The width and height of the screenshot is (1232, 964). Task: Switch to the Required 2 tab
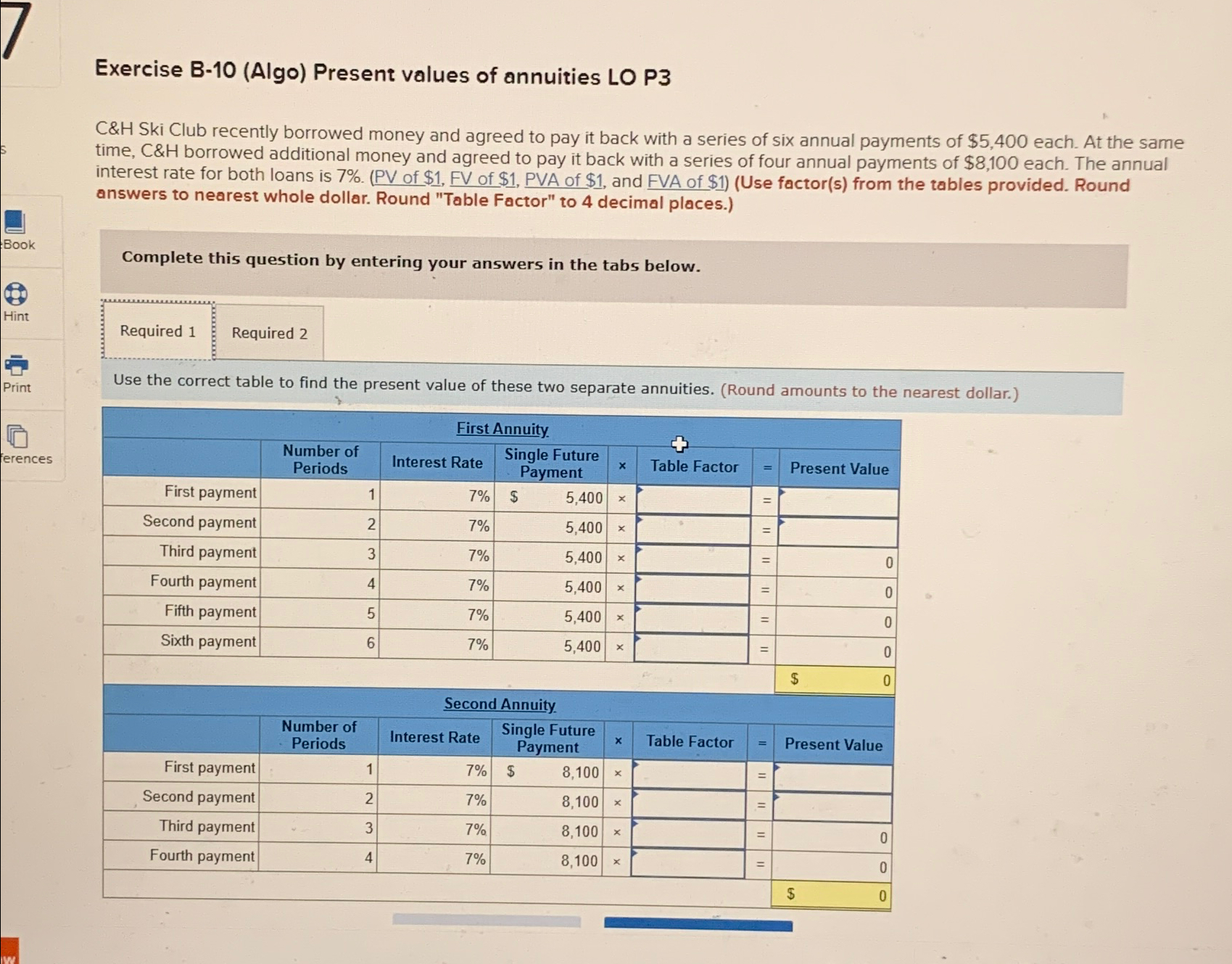click(x=270, y=333)
